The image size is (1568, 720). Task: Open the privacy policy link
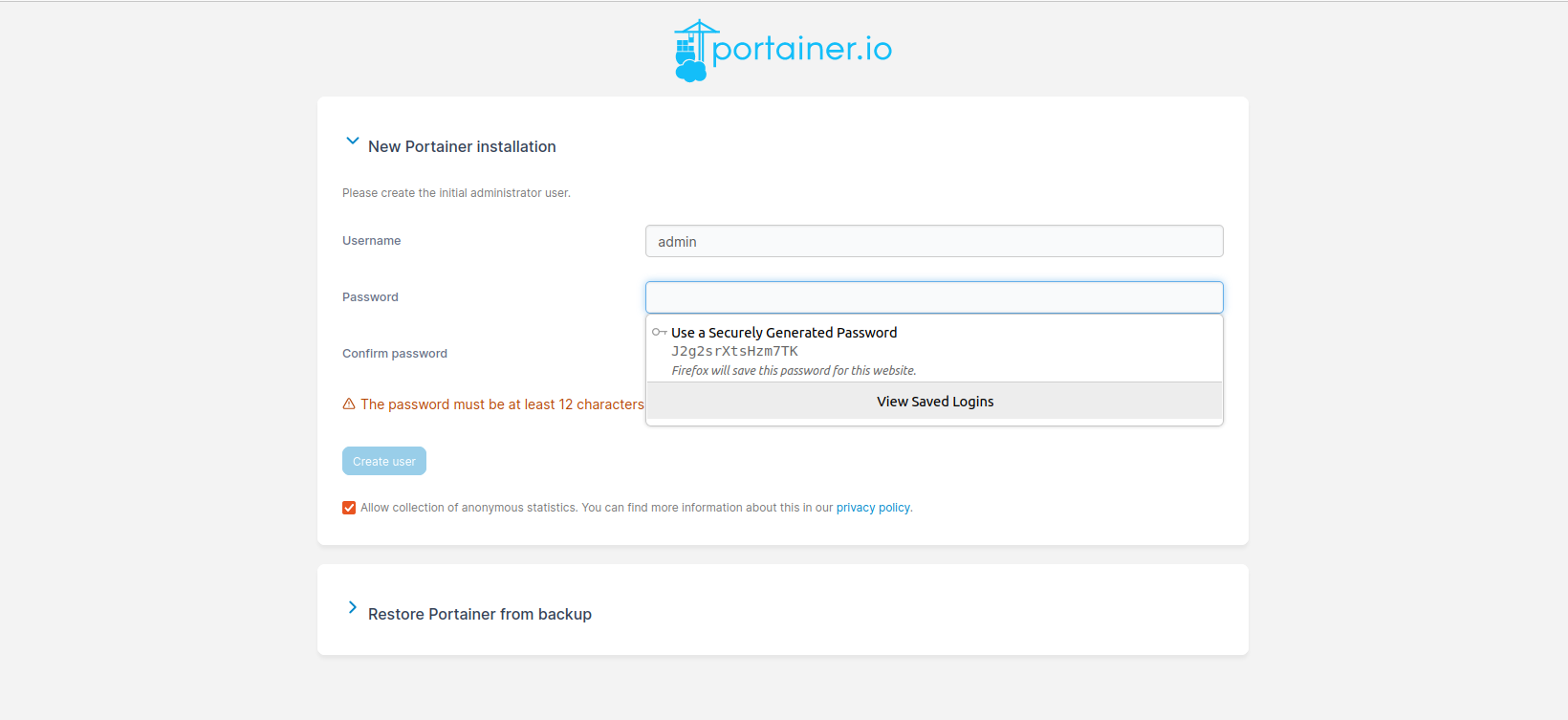point(873,508)
